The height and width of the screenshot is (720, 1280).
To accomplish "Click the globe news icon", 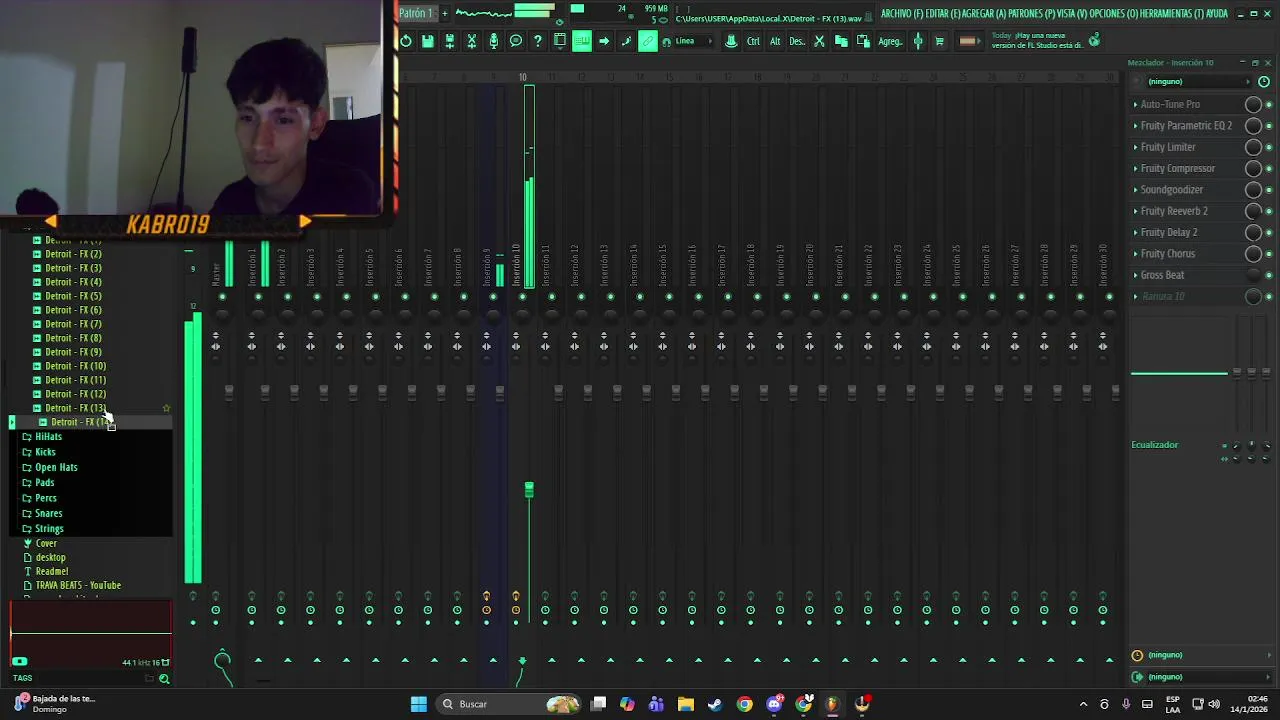I will coord(1094,40).
